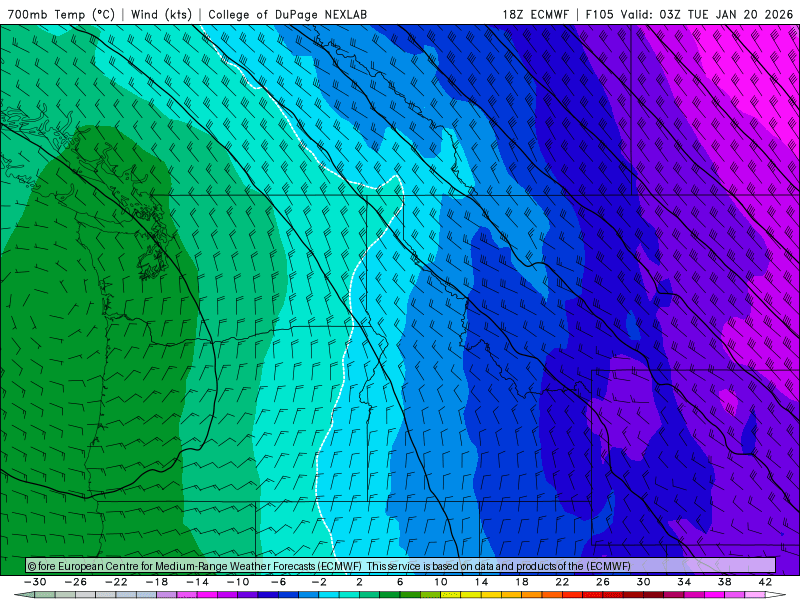Click the 2 value on temperature scale
The image size is (800, 600).
tap(359, 582)
